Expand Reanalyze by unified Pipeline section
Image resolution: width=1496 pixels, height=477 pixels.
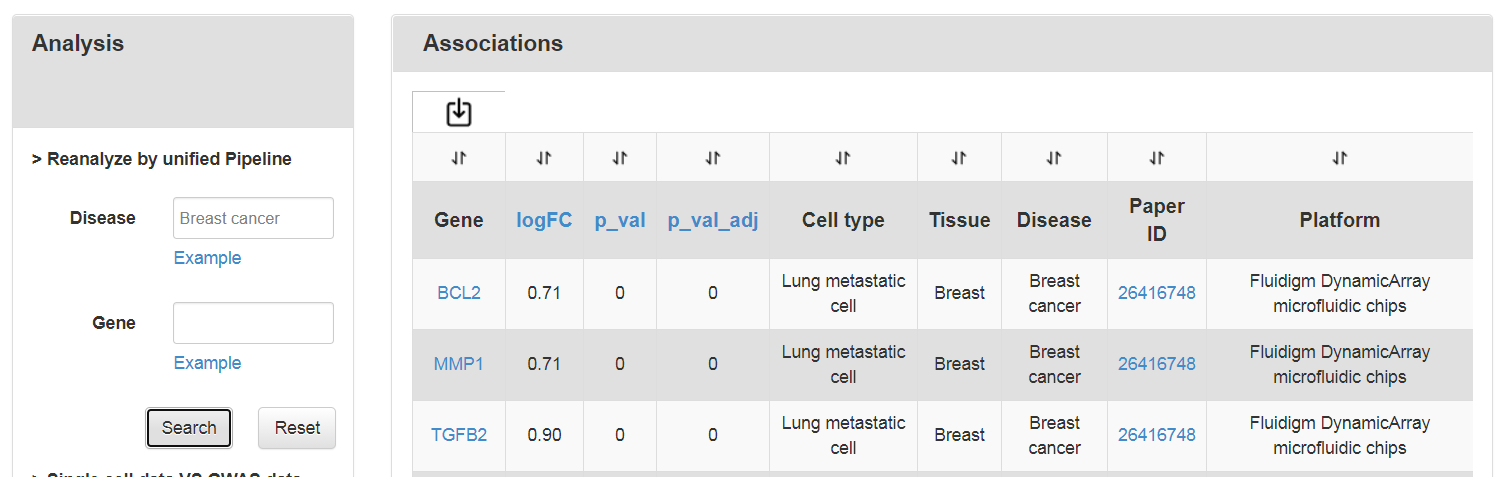(162, 159)
